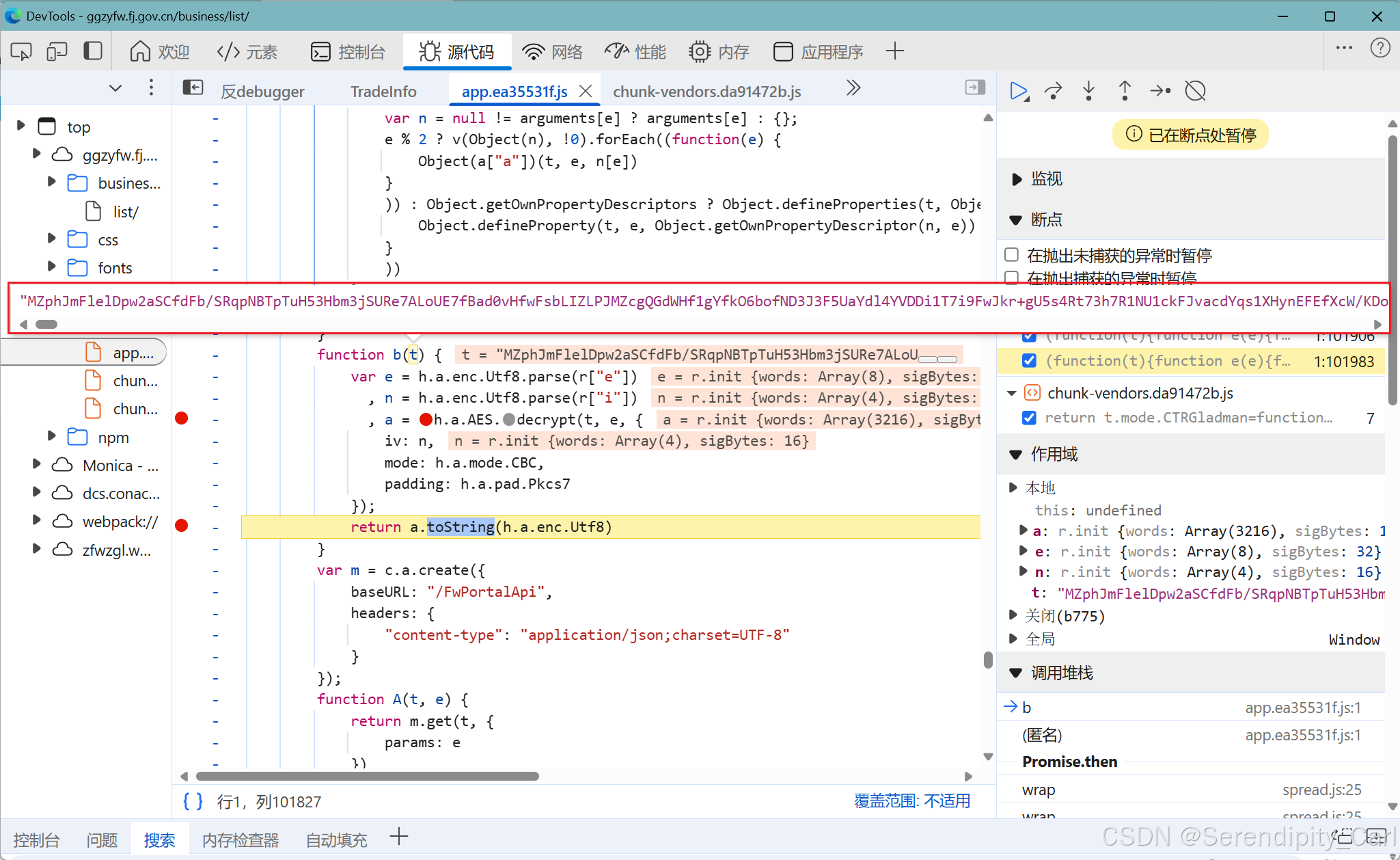This screenshot has width=1400, height=860.
Task: Step out of the current function
Action: point(1124,90)
